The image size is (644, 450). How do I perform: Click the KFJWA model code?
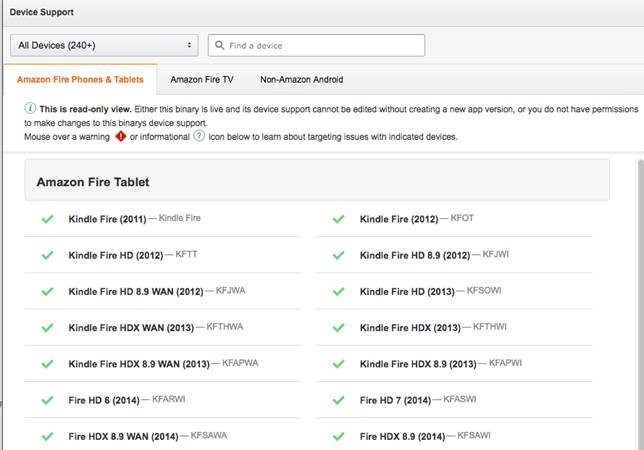[x=230, y=290]
